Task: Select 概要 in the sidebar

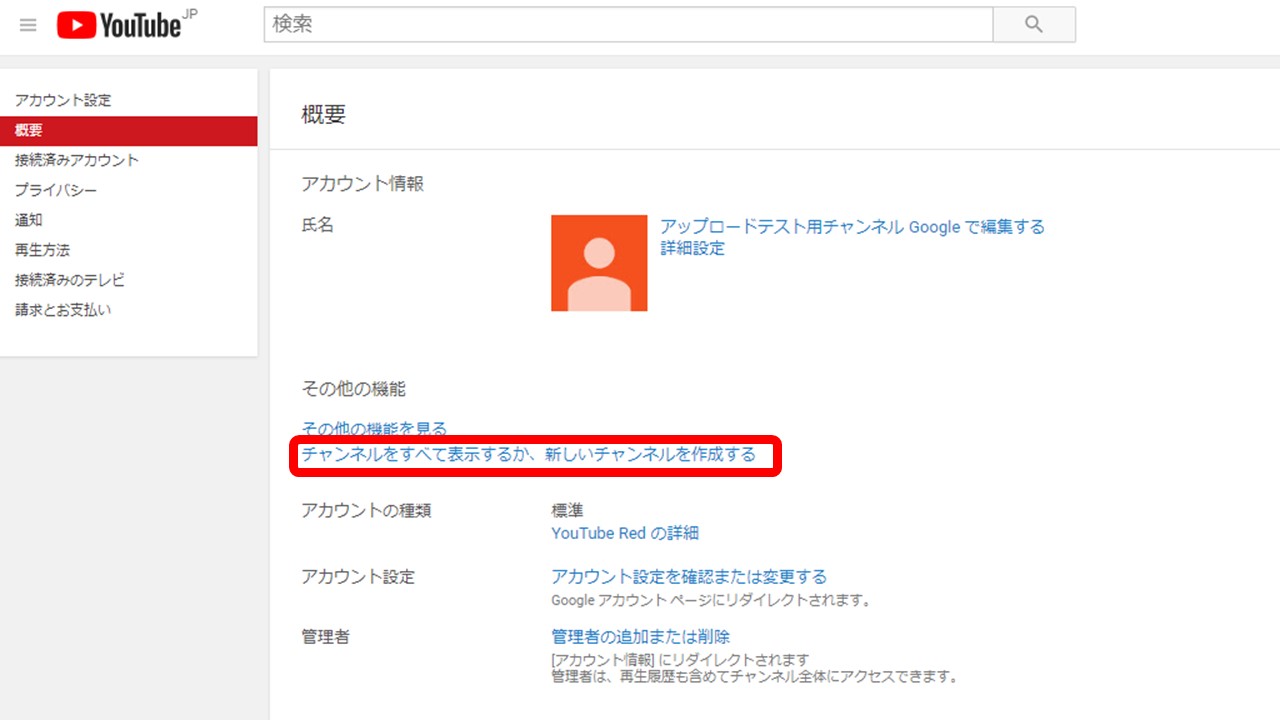Action: click(x=129, y=131)
